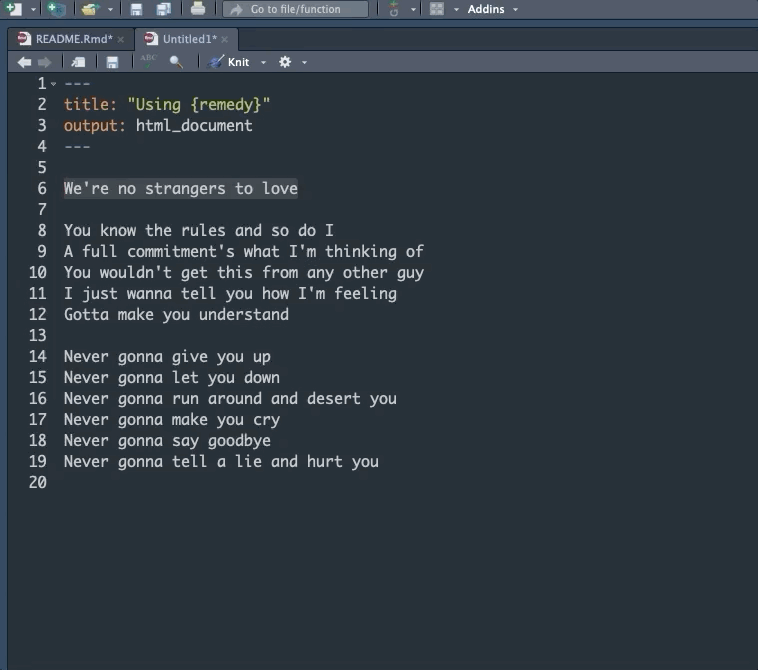Click 'Never gonna let you down' line
The width and height of the screenshot is (758, 670).
point(172,378)
